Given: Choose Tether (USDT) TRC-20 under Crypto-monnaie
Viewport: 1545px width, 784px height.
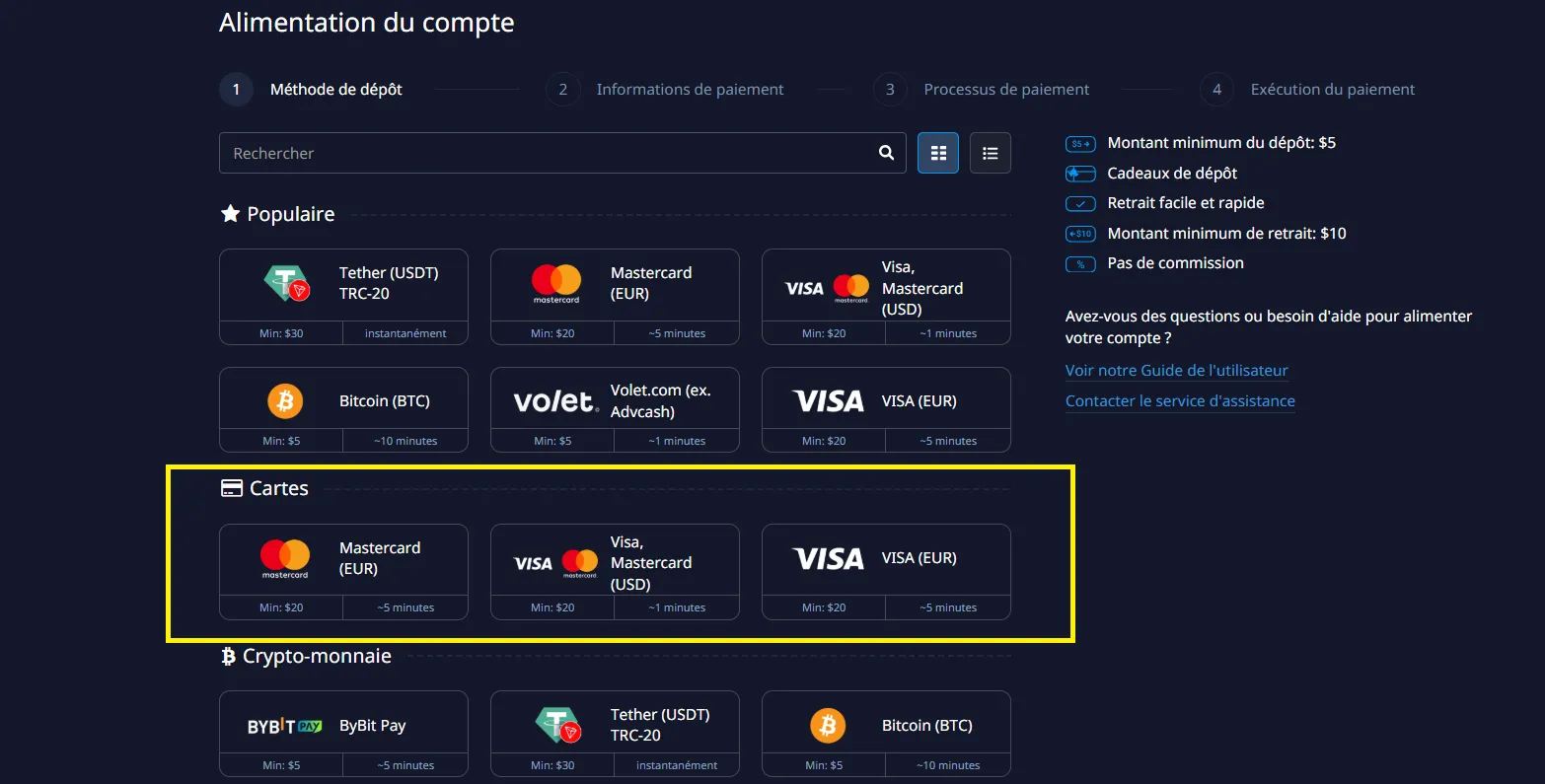Looking at the screenshot, I should pyautogui.click(x=615, y=734).
